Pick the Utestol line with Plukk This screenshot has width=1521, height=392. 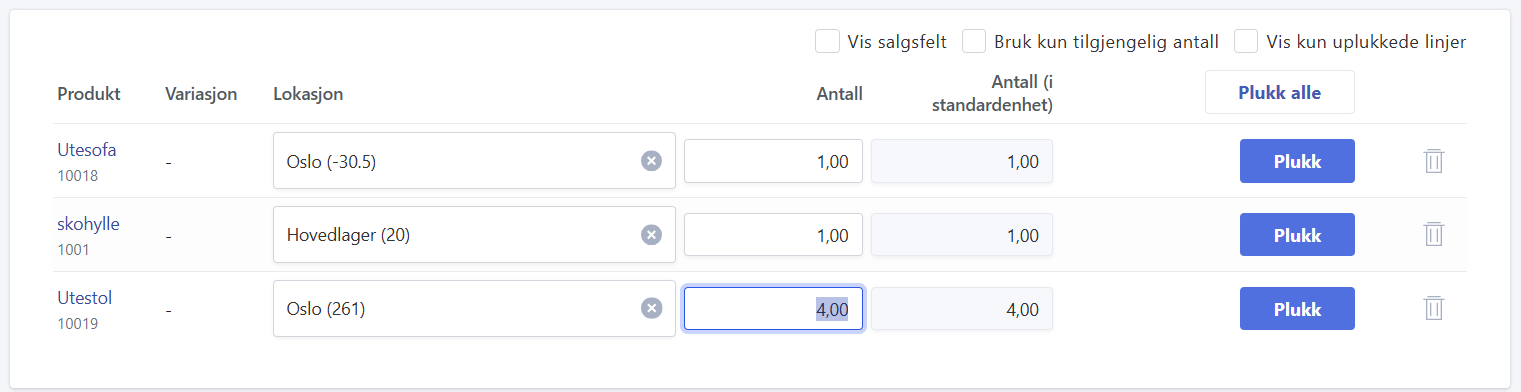[x=1297, y=308]
